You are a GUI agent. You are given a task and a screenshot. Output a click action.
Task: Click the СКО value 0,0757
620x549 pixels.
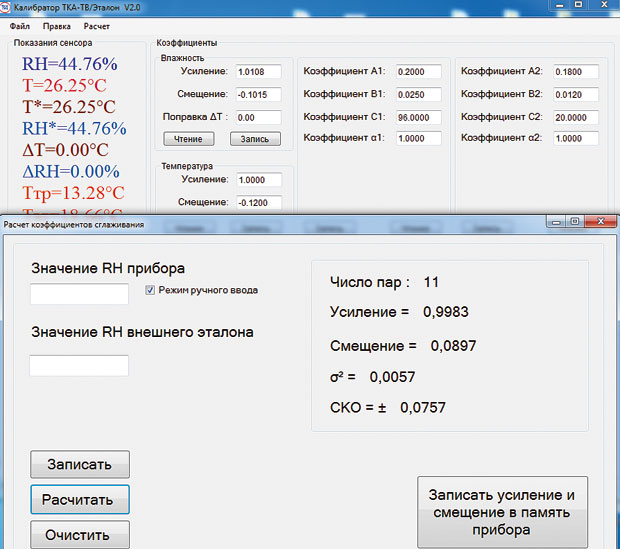[423, 408]
